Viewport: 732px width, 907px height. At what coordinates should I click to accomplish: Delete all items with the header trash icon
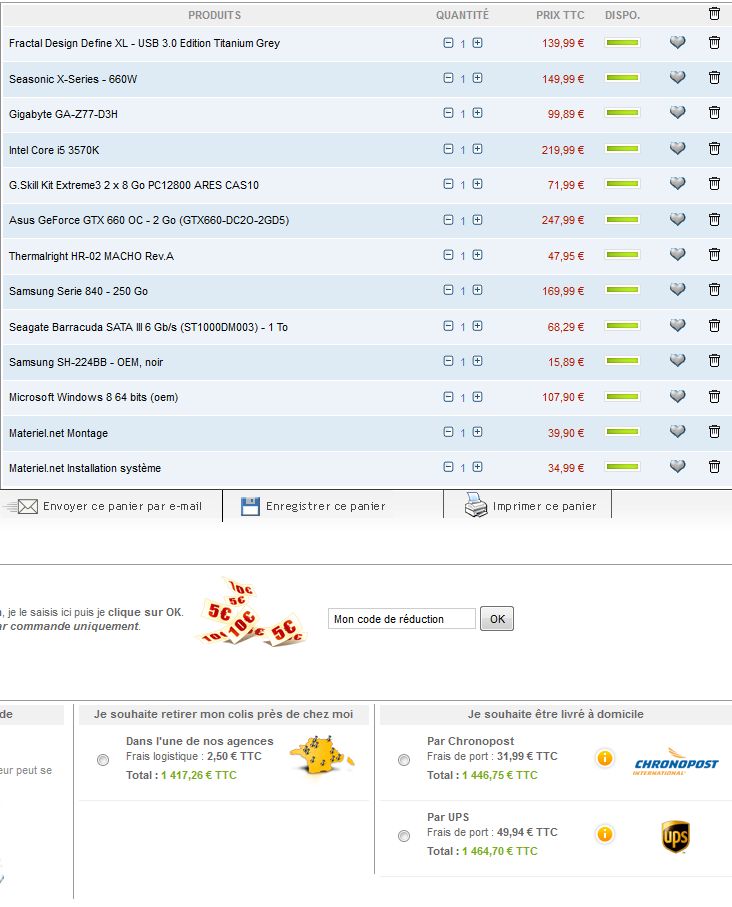[x=715, y=13]
